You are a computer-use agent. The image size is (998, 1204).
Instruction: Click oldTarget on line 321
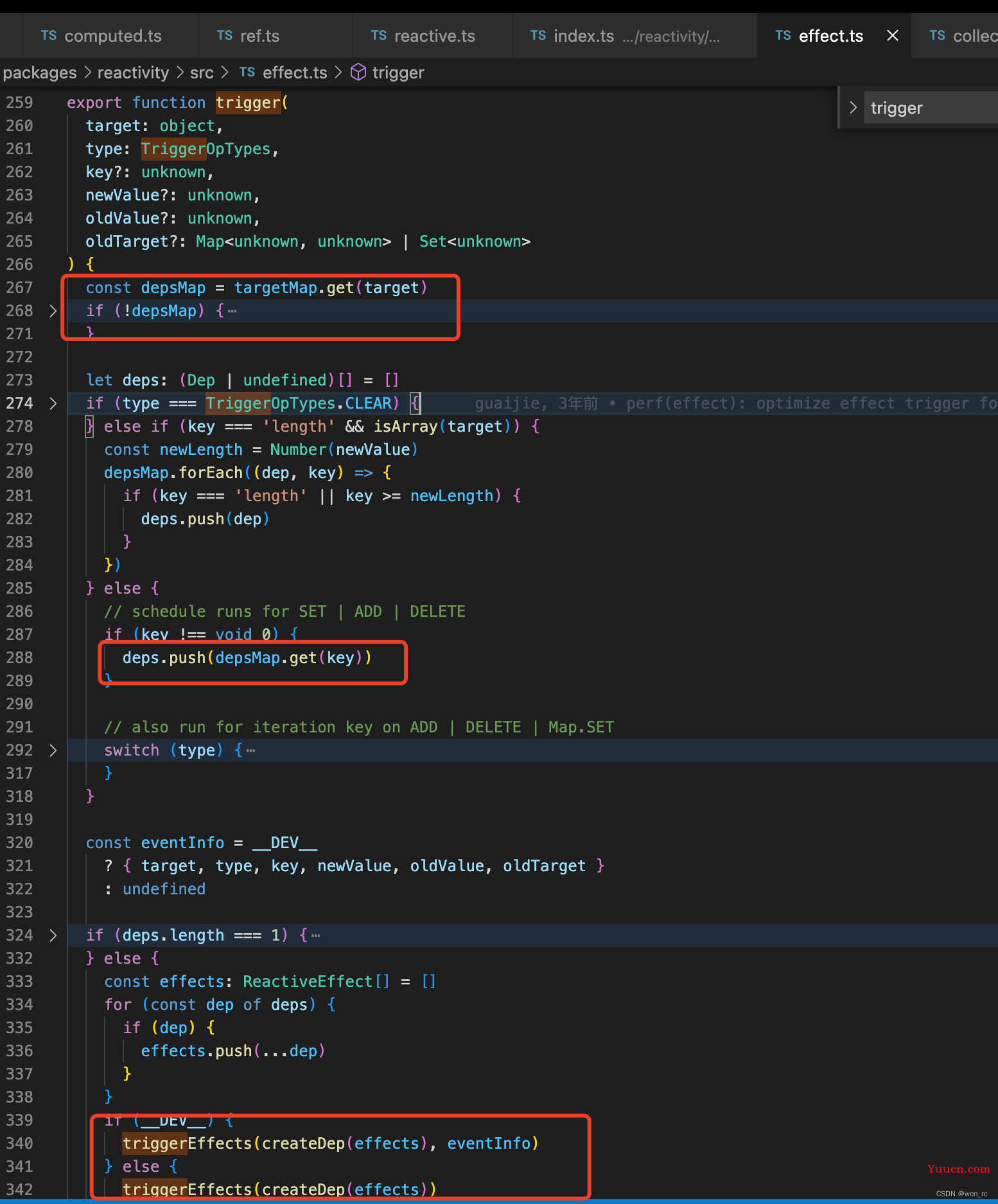544,866
